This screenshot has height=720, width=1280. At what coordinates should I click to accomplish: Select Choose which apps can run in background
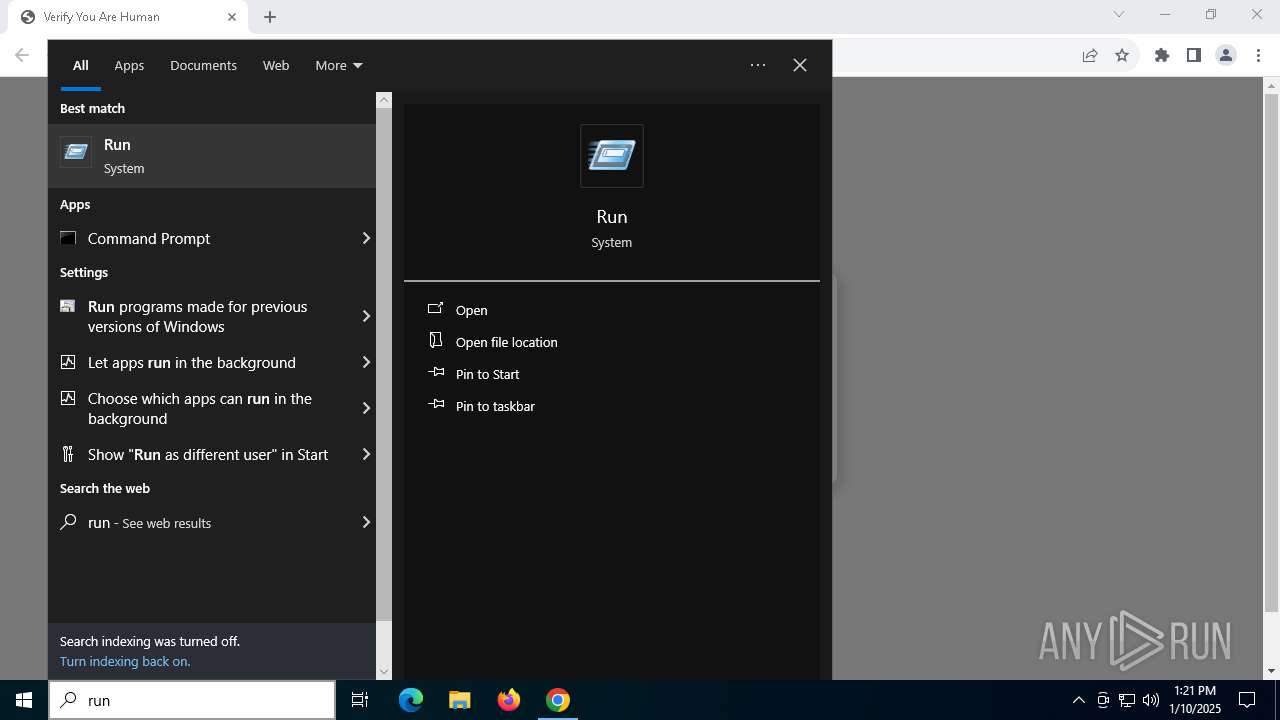(203, 408)
